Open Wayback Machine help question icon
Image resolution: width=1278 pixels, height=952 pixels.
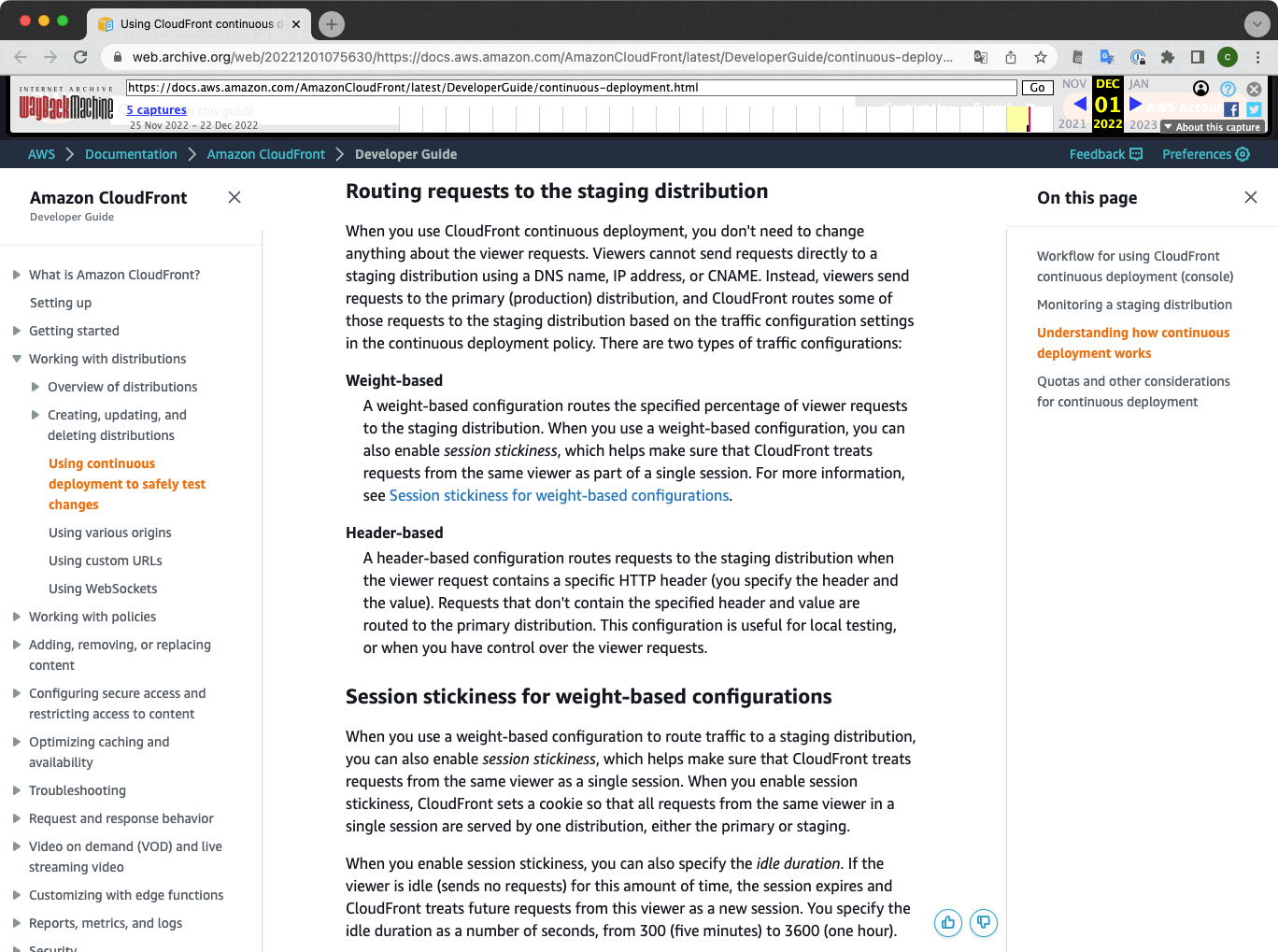(x=1228, y=89)
